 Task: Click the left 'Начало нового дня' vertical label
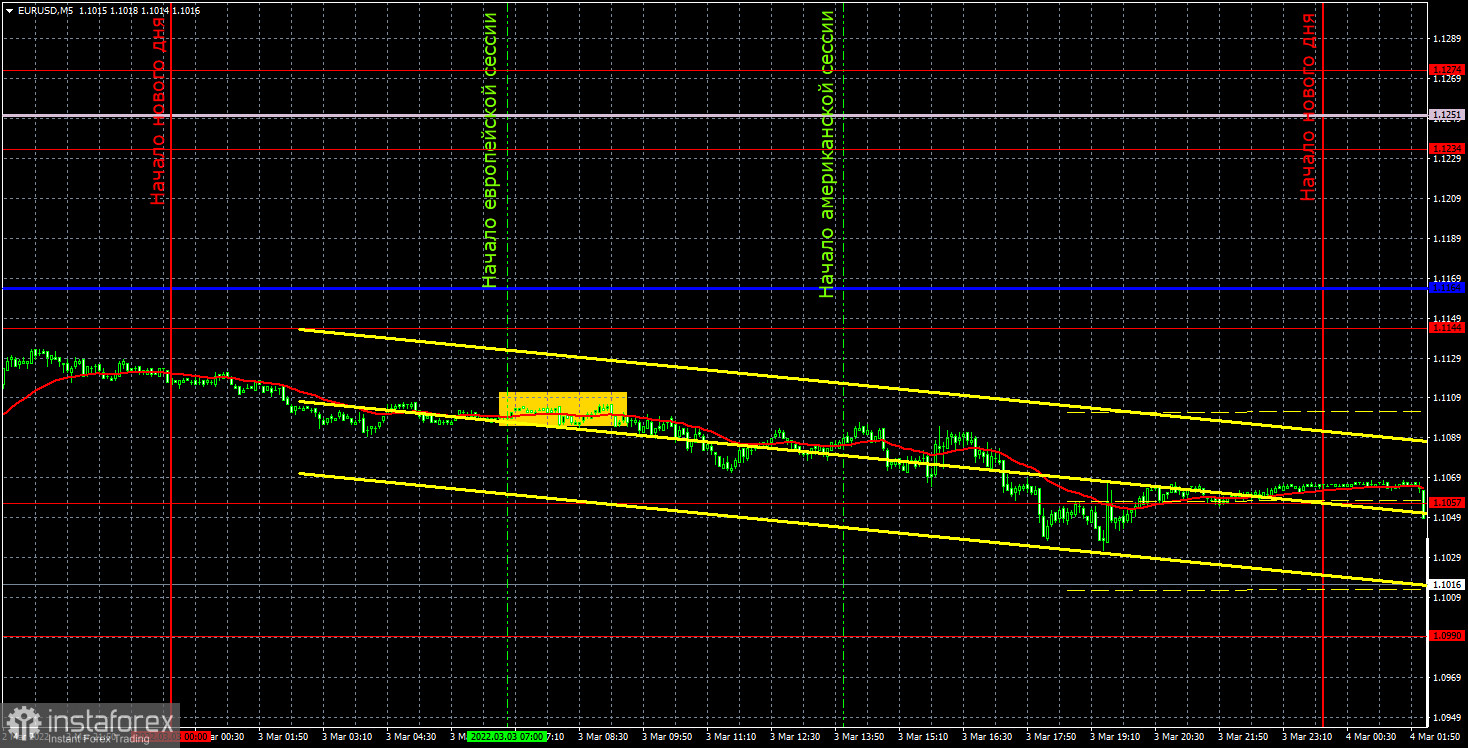(x=157, y=110)
